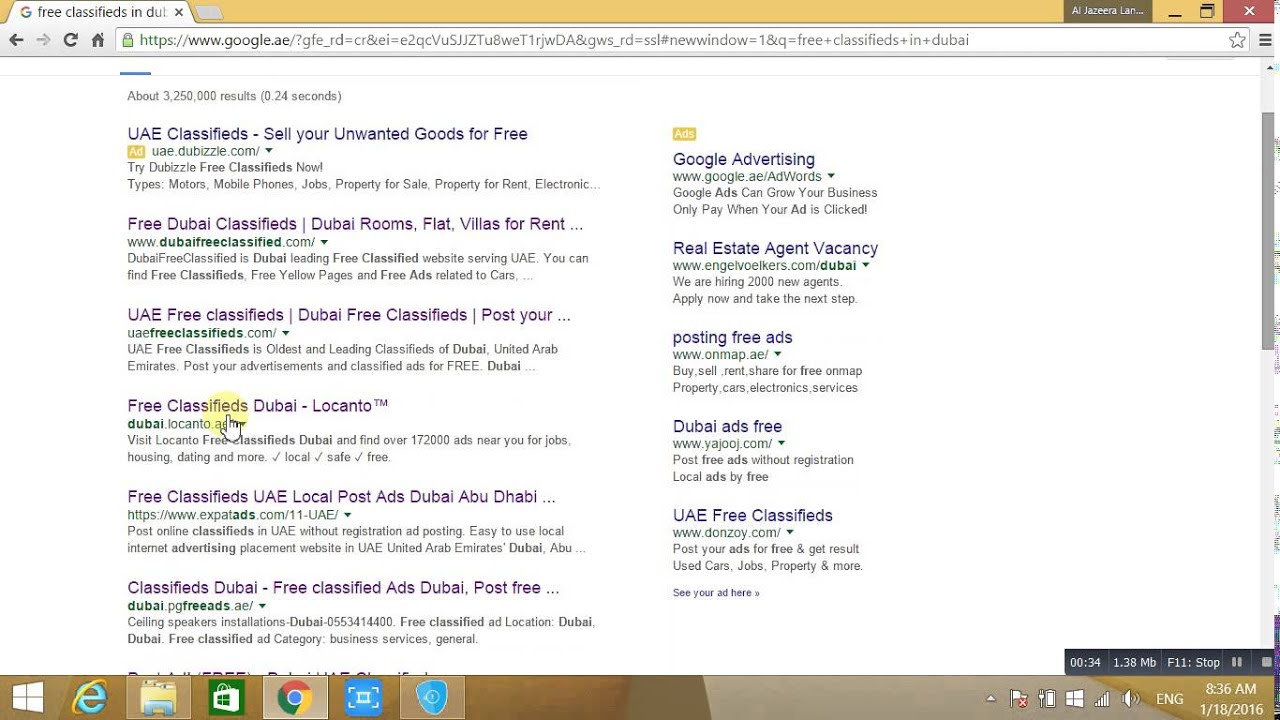
Task: Click 'About 3,250,000 results' stats text
Action: tap(234, 97)
